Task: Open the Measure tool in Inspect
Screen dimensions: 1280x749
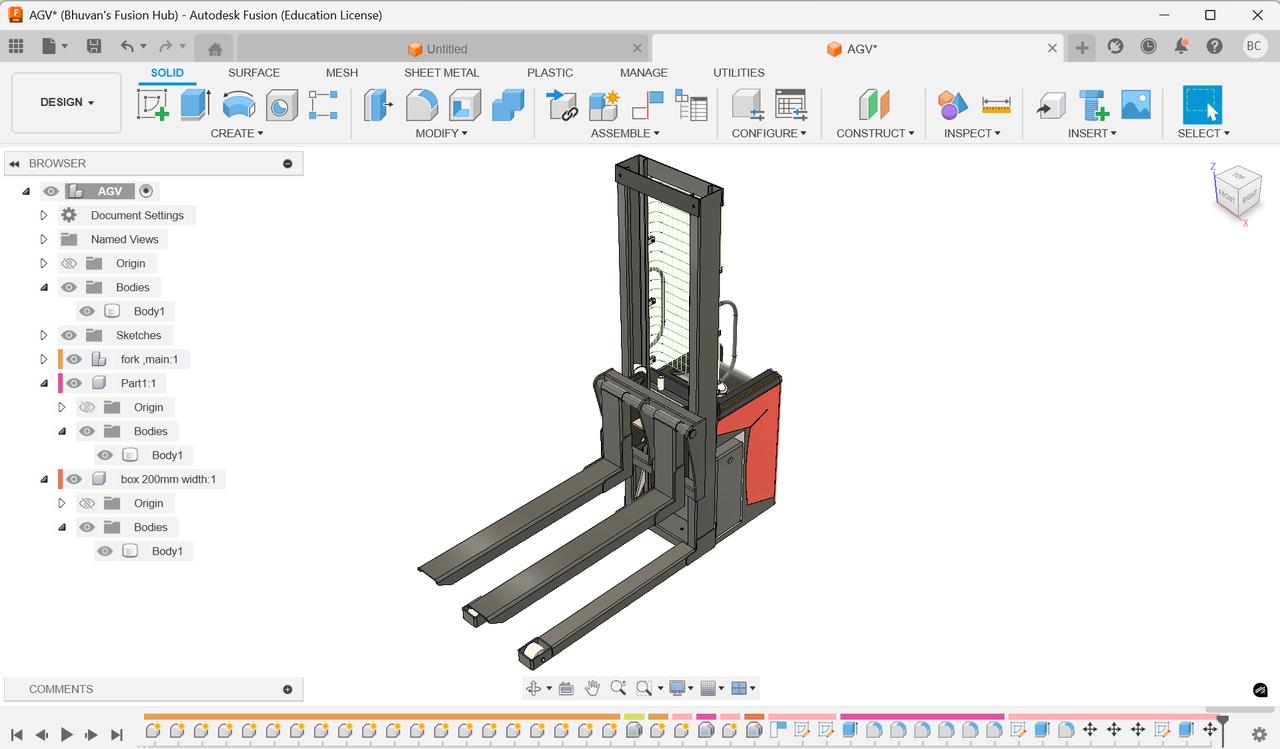Action: pyautogui.click(x=996, y=104)
